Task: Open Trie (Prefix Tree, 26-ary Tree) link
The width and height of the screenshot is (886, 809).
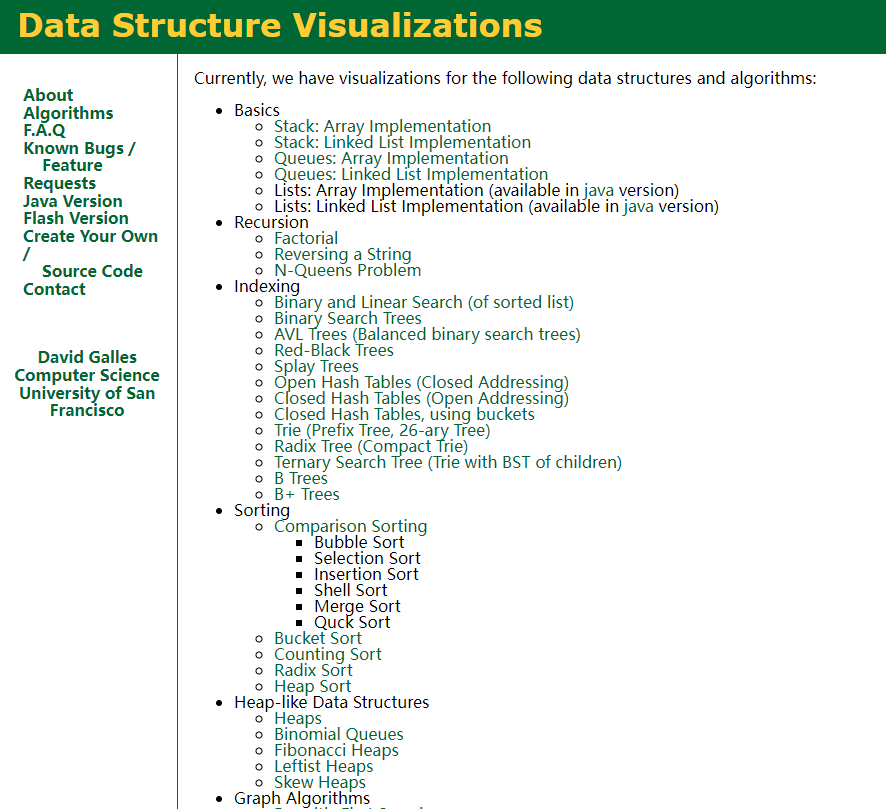Action: (x=382, y=431)
